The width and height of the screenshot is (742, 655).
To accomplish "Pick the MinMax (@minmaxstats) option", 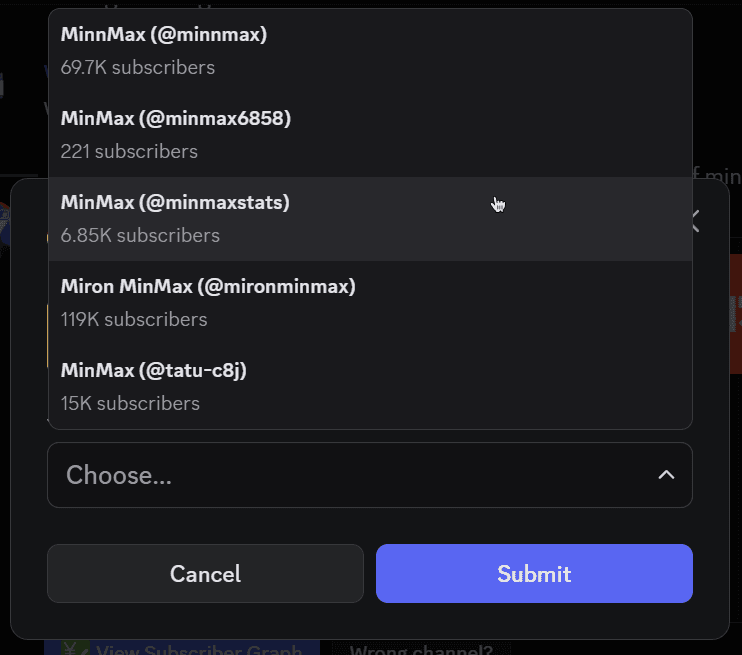I will click(175, 203).
